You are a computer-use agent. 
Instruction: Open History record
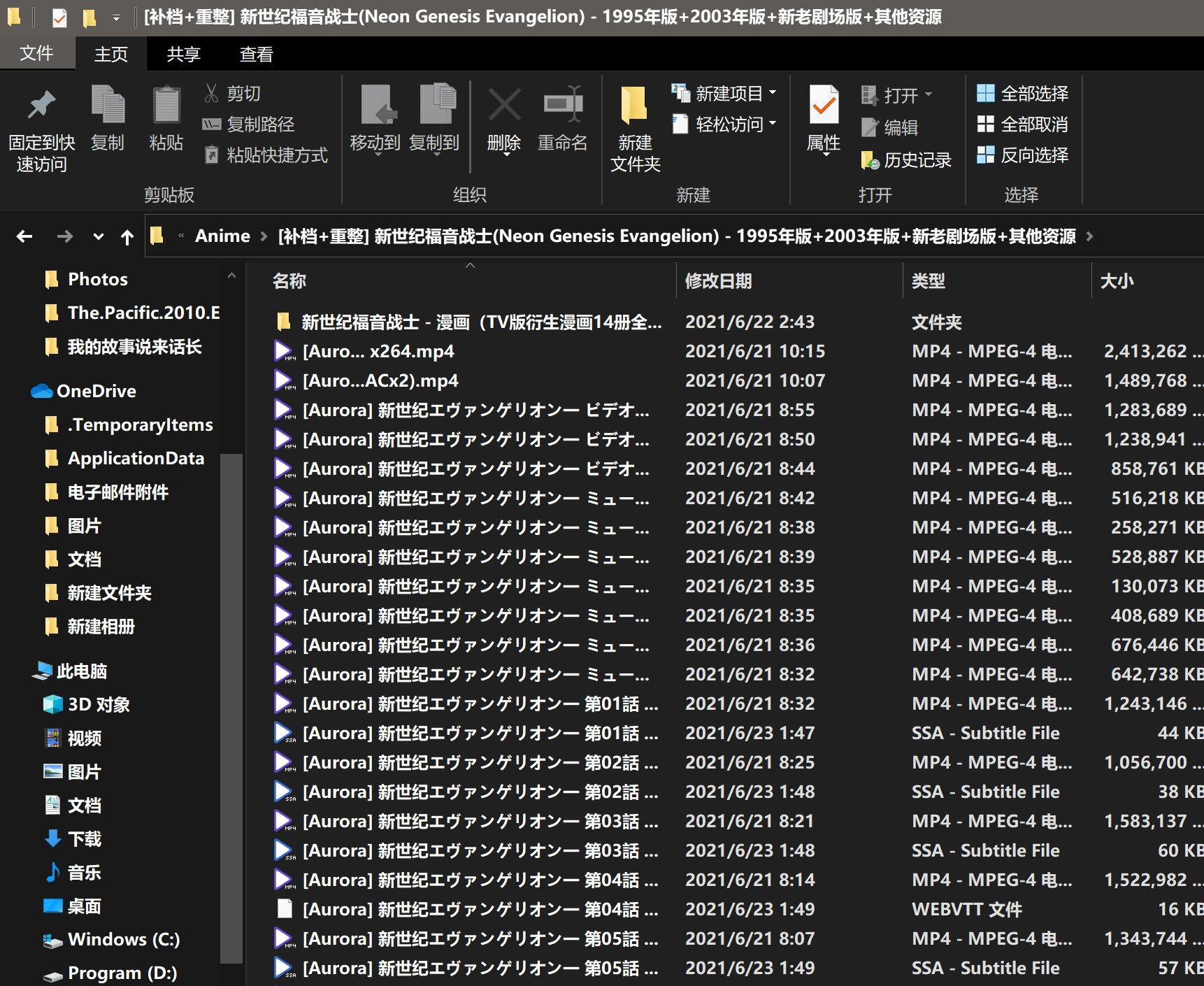coord(906,160)
